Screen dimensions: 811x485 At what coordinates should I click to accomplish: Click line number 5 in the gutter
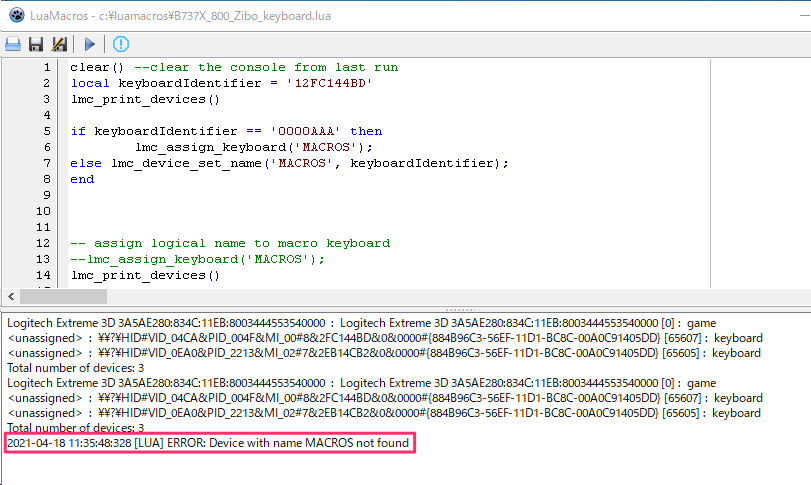pos(46,131)
